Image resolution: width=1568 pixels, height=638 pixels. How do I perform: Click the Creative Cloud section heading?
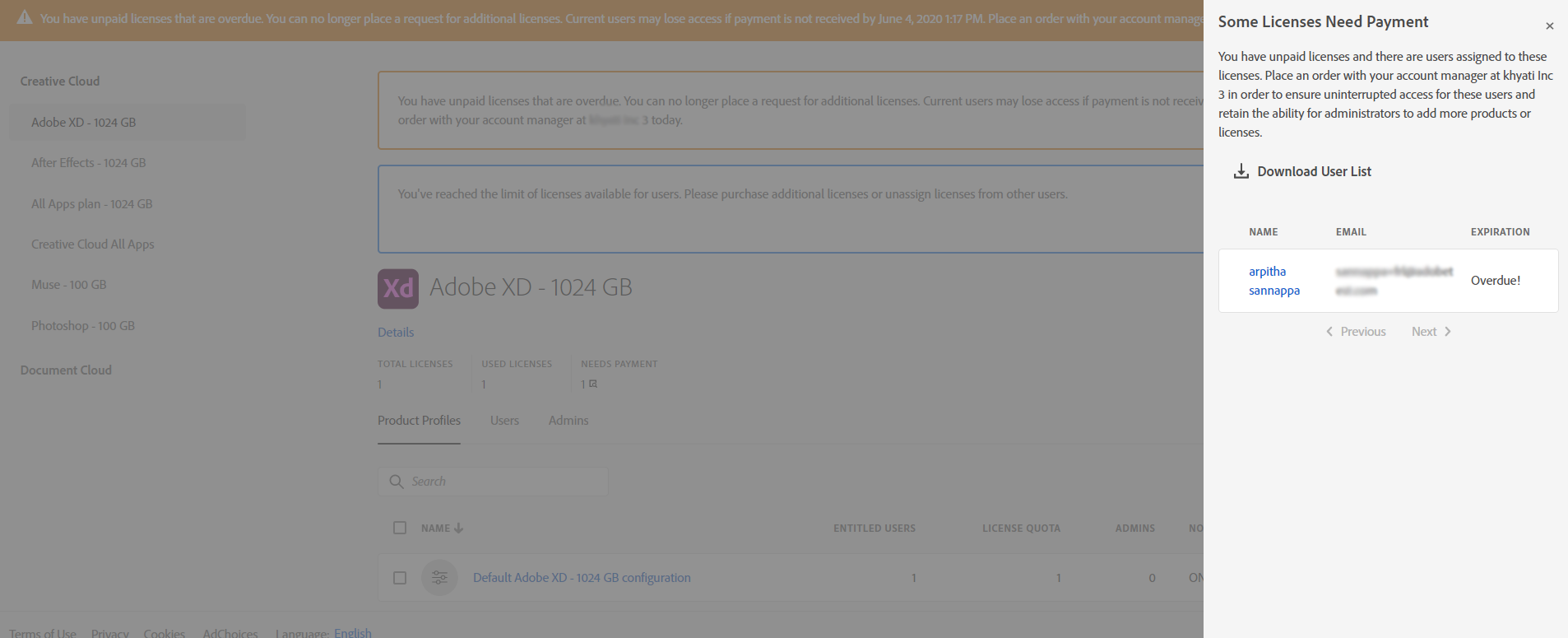[60, 81]
